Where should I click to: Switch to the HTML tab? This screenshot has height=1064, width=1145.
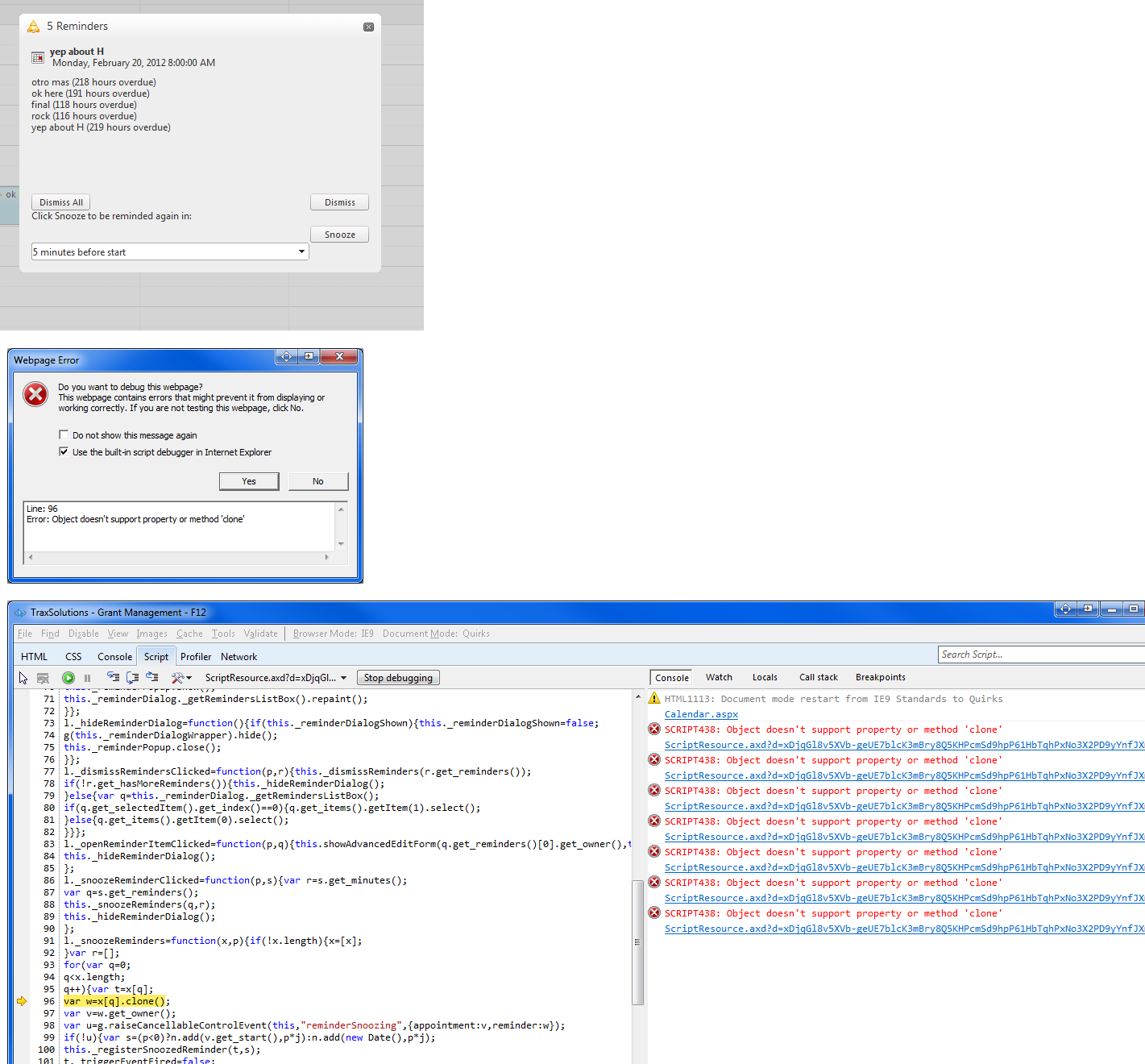(34, 657)
